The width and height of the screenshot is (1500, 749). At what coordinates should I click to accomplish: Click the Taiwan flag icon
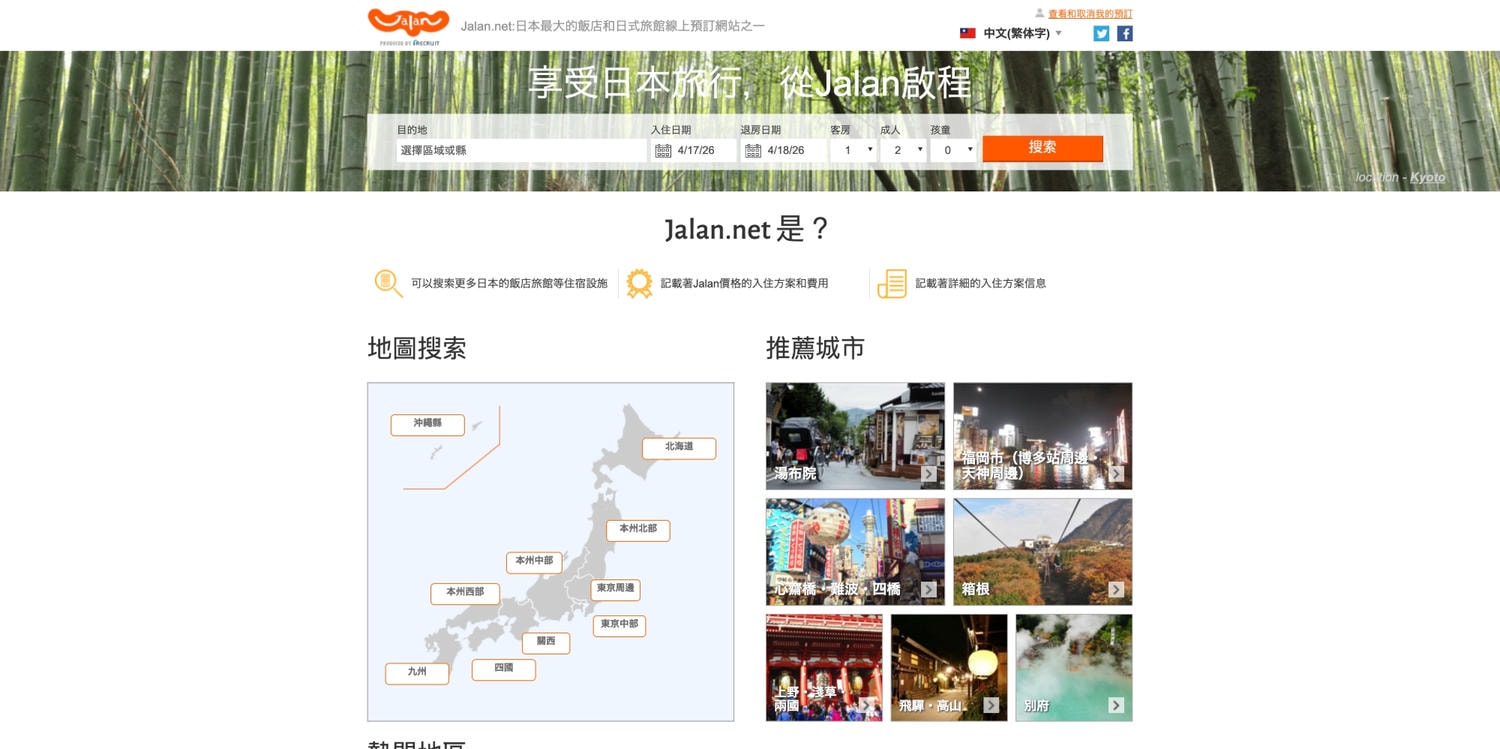coord(968,33)
